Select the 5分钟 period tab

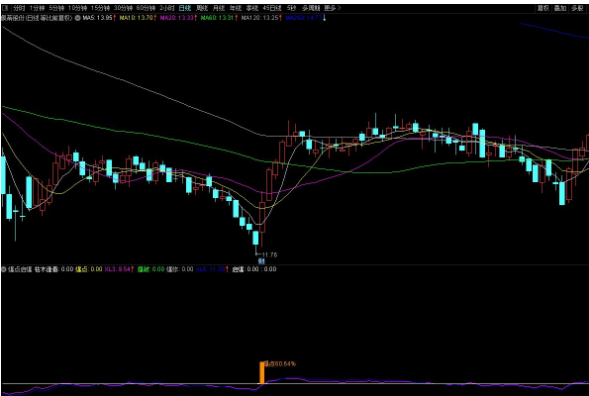point(57,8)
